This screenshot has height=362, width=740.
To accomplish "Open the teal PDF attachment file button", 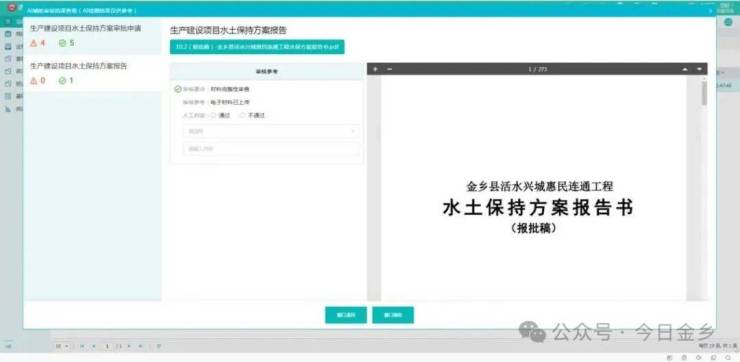I will pos(257,47).
